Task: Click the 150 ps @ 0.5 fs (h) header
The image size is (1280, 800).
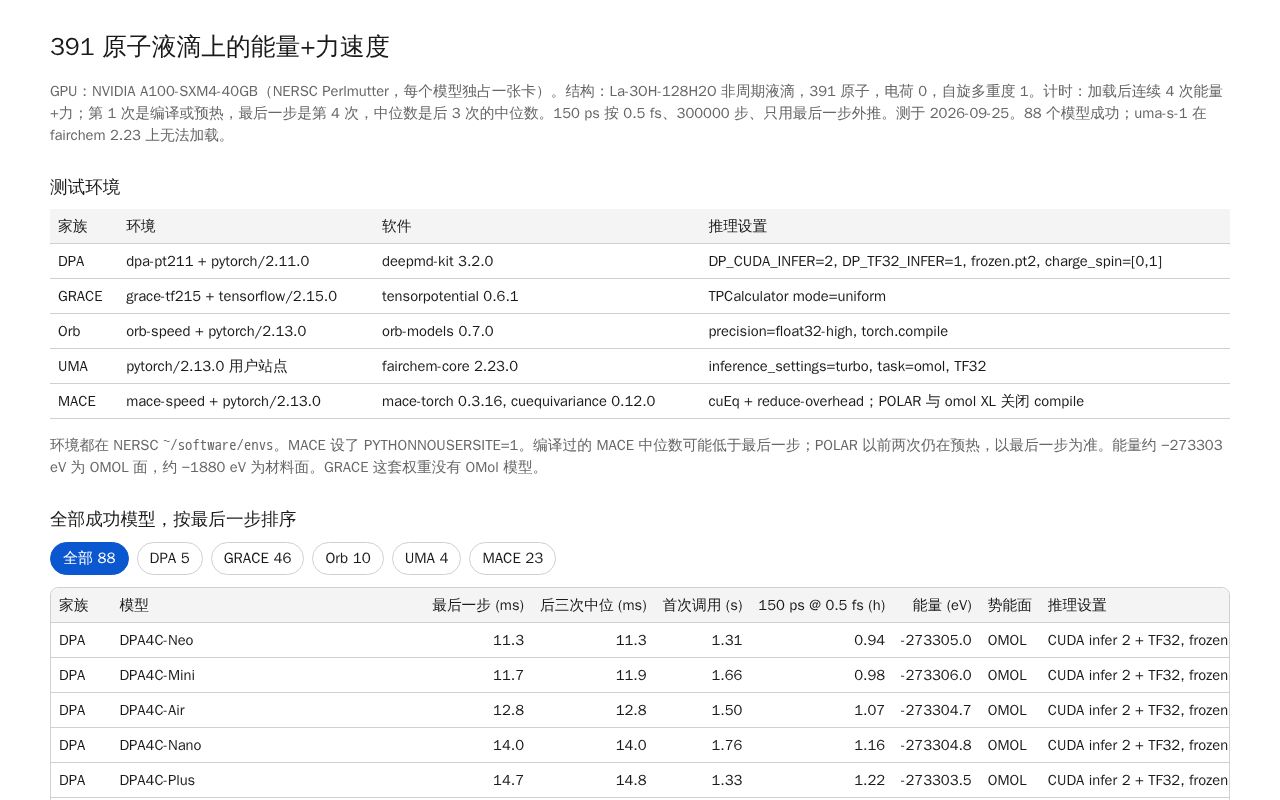Action: pos(821,605)
